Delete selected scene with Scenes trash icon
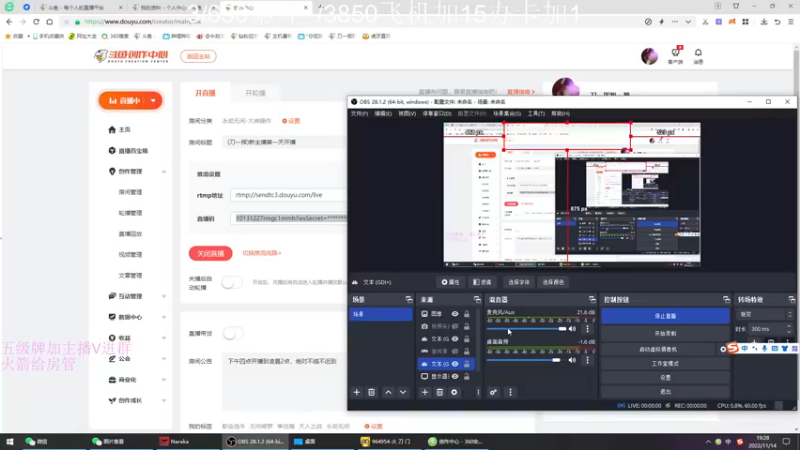 (371, 392)
